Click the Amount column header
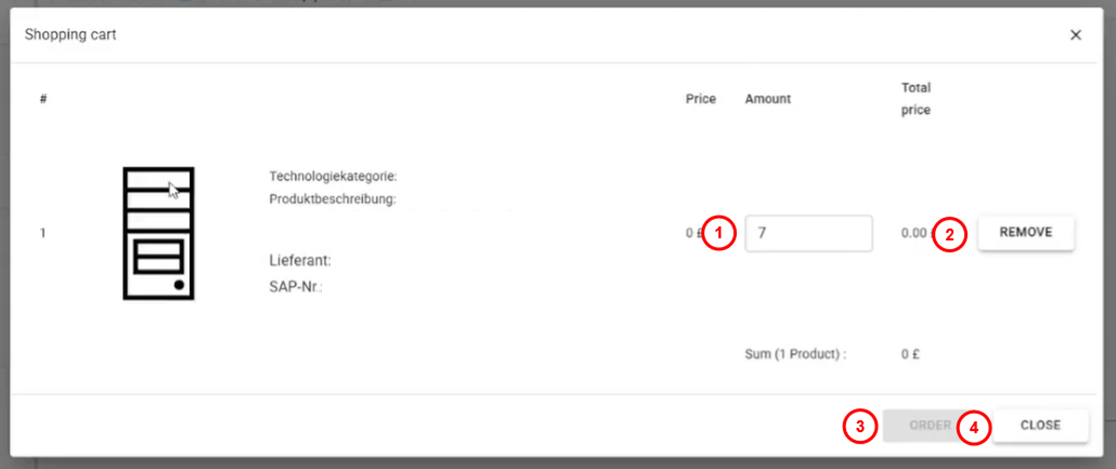 click(768, 99)
